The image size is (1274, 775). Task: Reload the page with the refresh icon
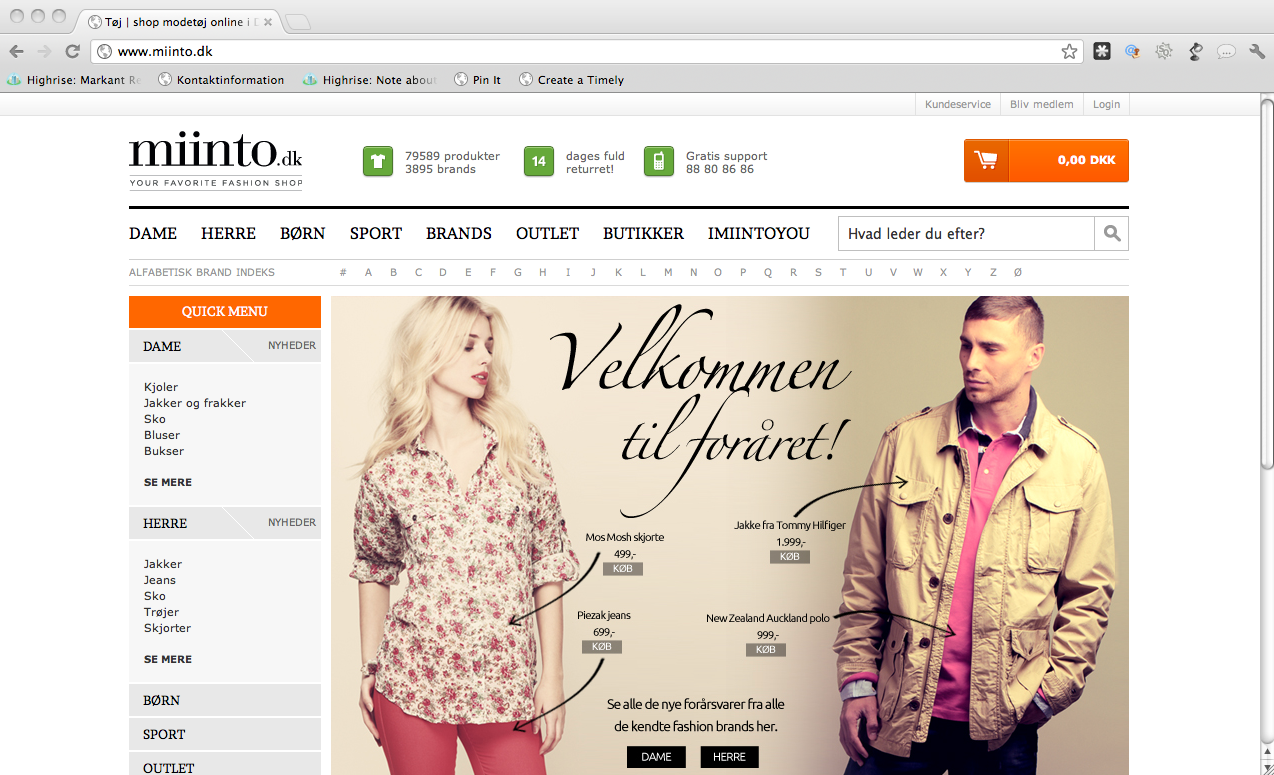pyautogui.click(x=72, y=51)
